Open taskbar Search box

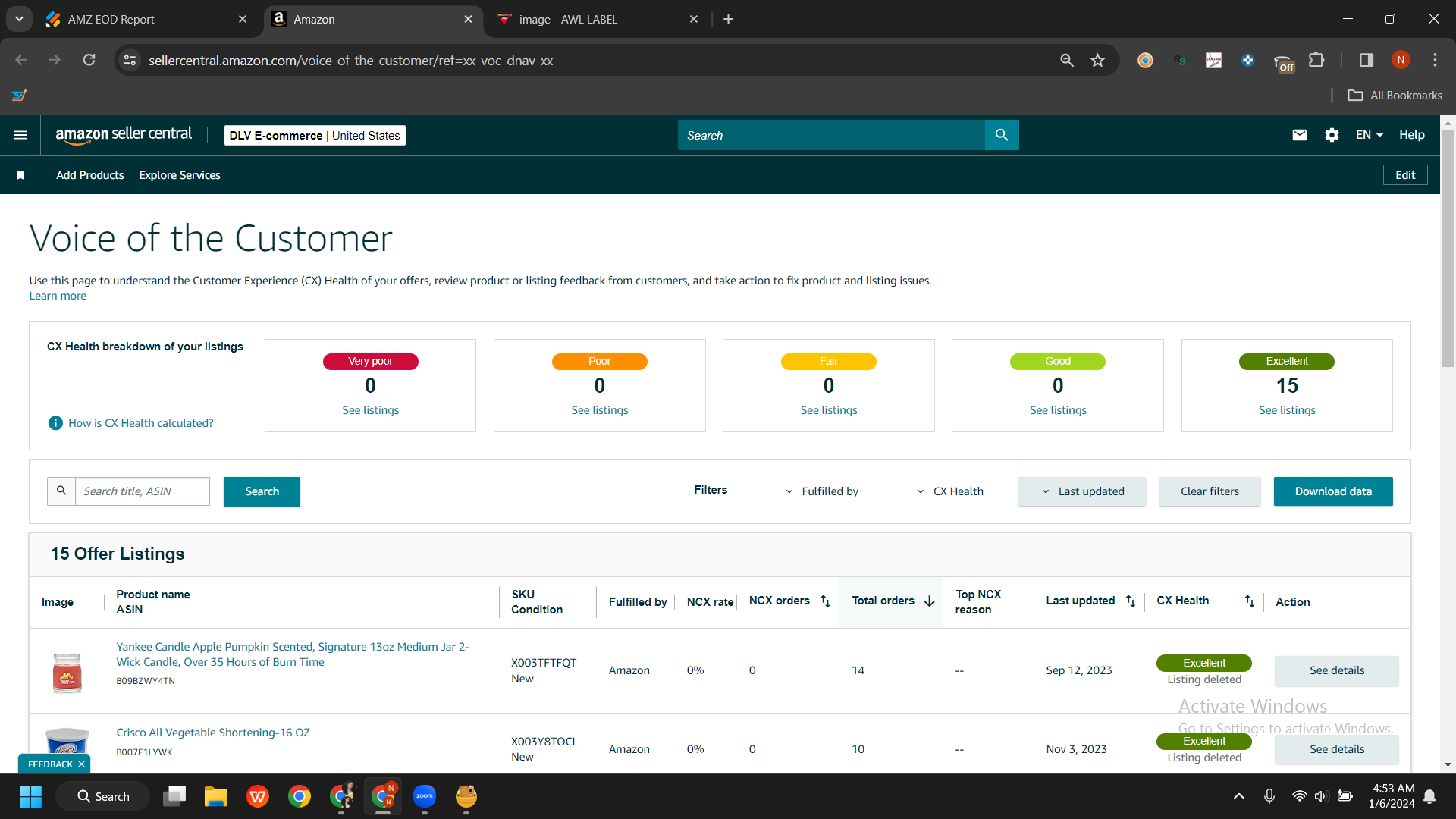[102, 796]
